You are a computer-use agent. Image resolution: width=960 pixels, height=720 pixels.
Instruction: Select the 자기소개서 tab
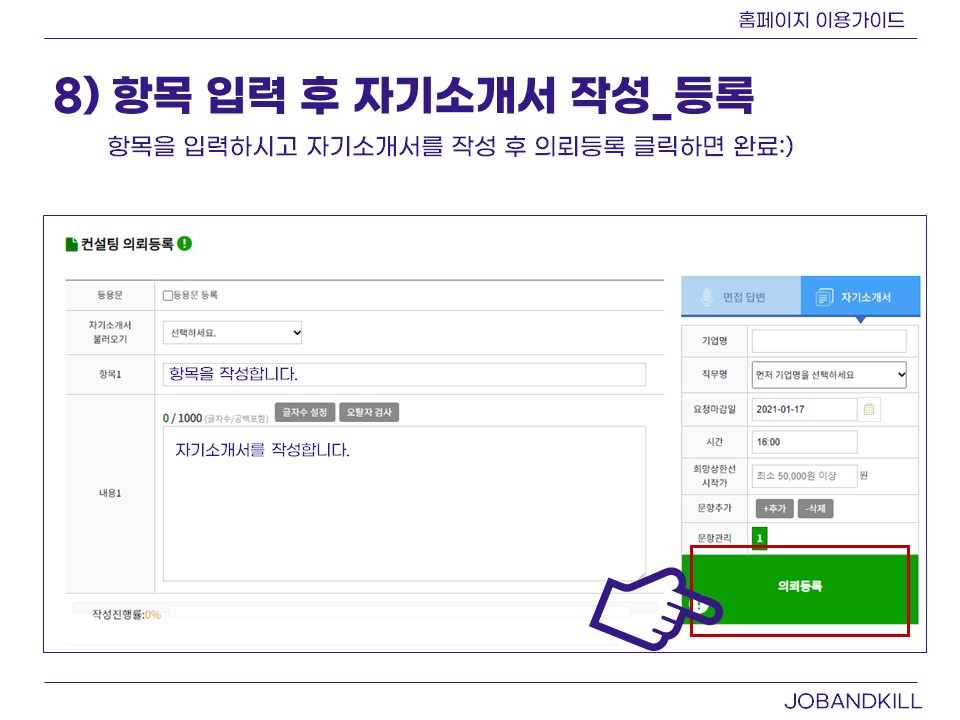coord(860,297)
